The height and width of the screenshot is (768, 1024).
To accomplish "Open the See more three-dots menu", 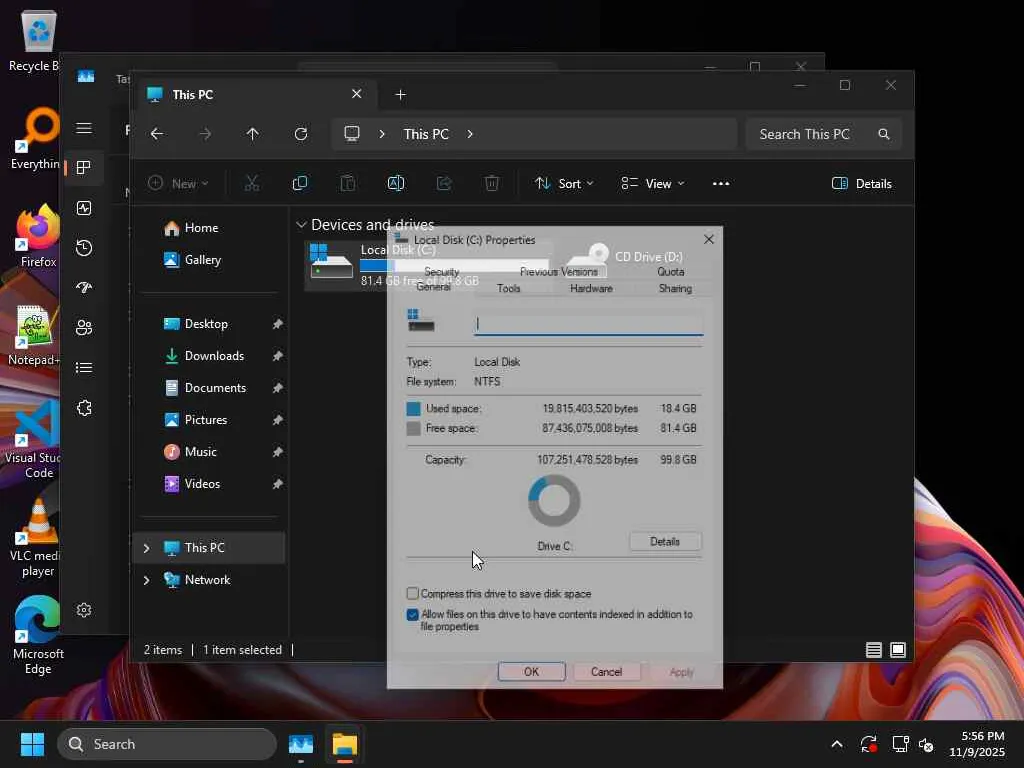I will (721, 184).
